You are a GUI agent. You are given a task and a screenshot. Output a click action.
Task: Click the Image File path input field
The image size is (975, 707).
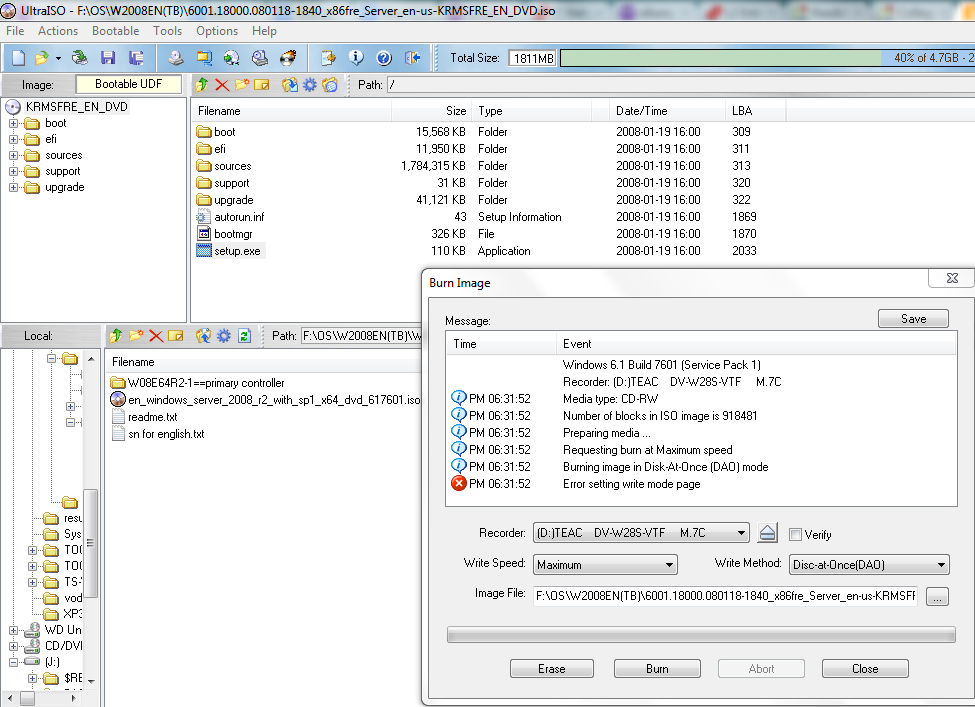(725, 596)
